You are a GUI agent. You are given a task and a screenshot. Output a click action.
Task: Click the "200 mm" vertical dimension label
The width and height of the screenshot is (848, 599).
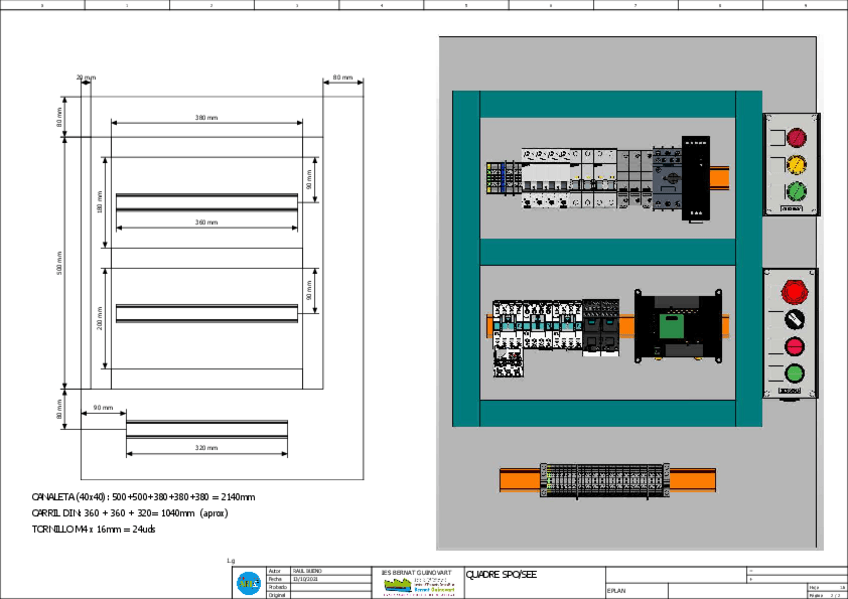(x=100, y=318)
